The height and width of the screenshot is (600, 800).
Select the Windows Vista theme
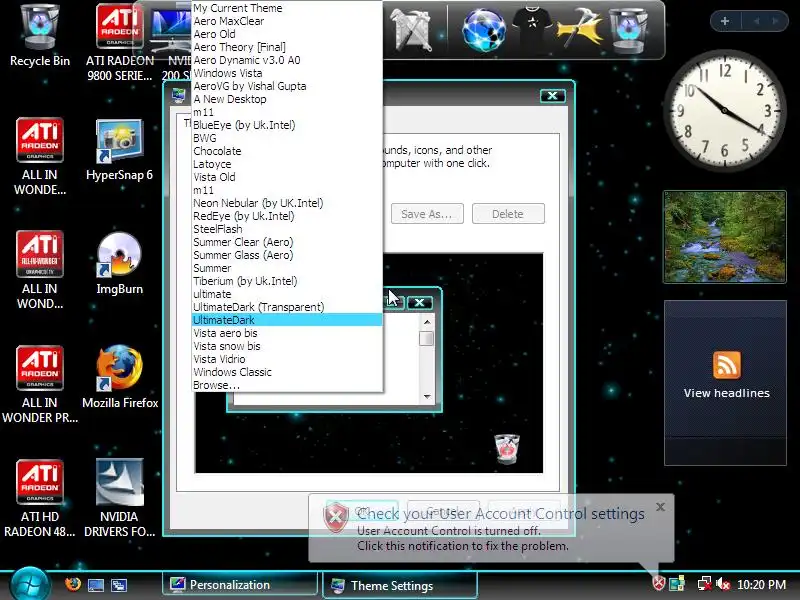click(x=287, y=73)
